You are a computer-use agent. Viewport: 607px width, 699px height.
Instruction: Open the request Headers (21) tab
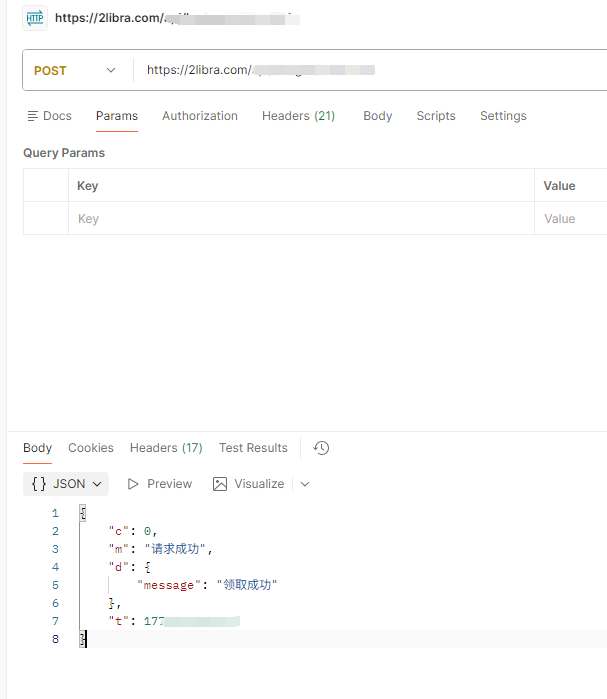[x=298, y=116]
